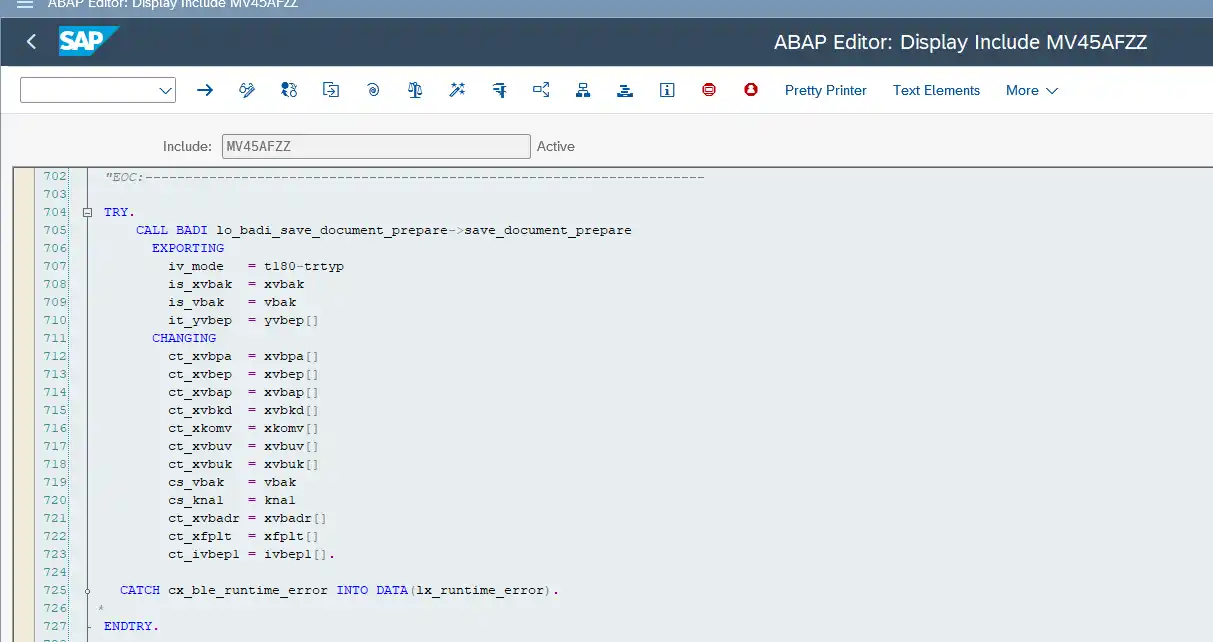Open the object hierarchy display icon
Screen dimensions: 1213x642
tap(583, 90)
